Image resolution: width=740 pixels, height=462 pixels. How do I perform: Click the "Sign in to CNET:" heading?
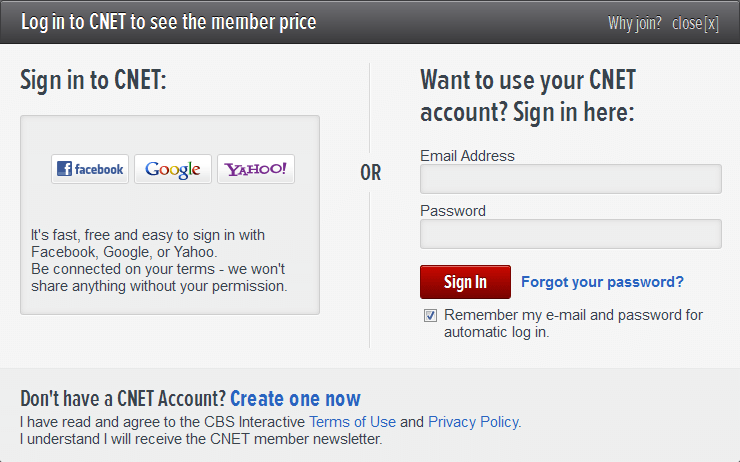(93, 80)
